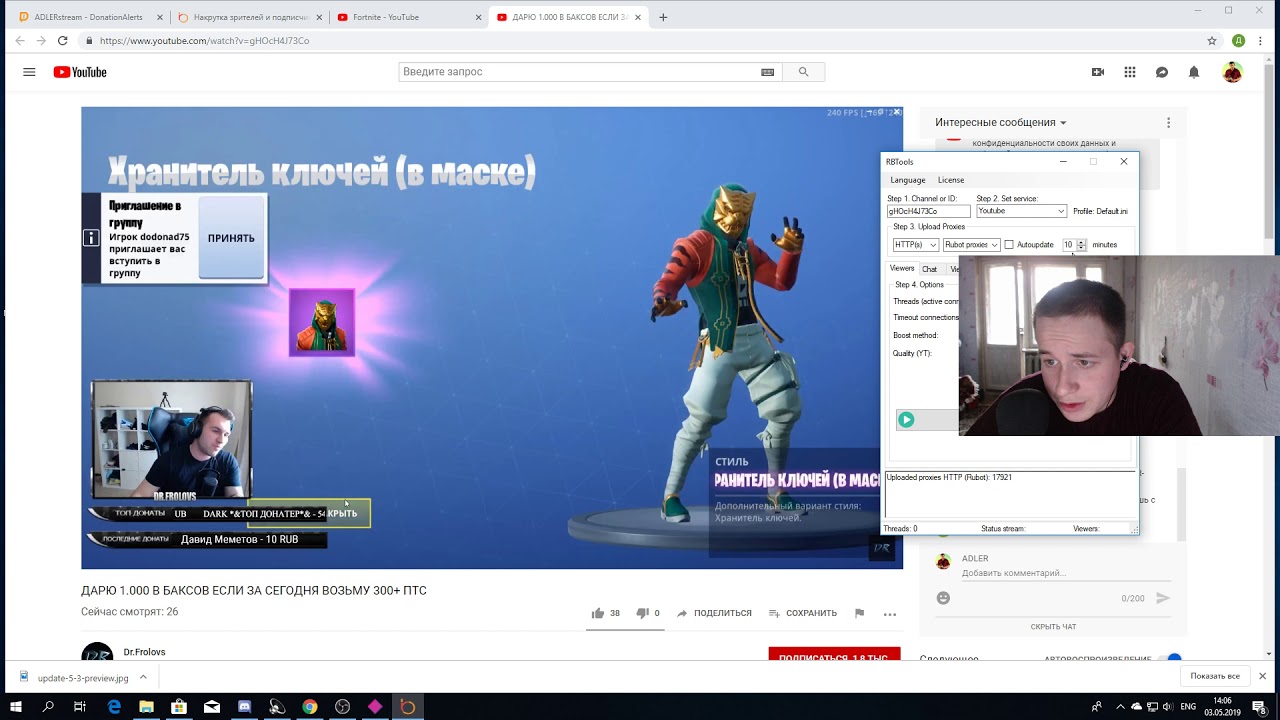The image size is (1280, 720).
Task: Show hidden system tray icons
Action: (1121, 706)
